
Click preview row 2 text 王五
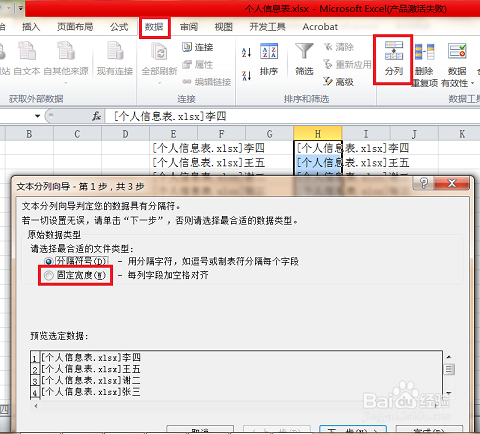131,369
